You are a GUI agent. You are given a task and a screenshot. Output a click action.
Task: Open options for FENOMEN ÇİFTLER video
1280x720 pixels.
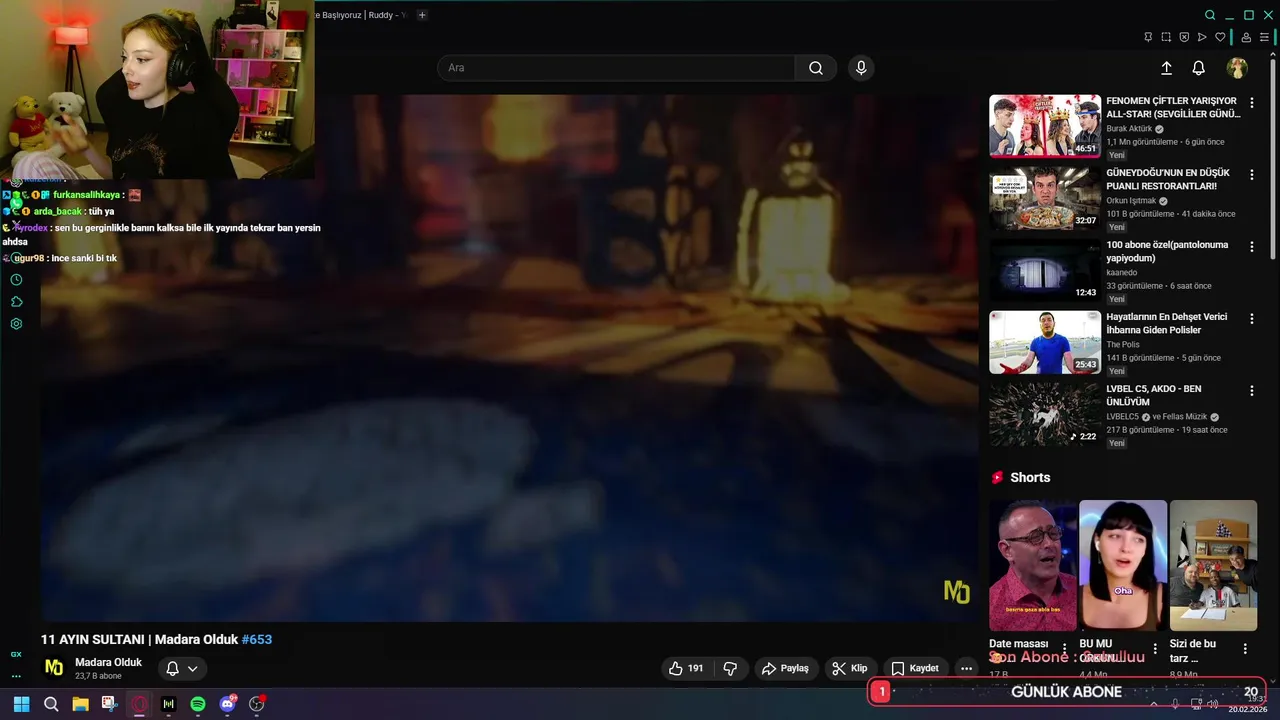click(x=1251, y=102)
